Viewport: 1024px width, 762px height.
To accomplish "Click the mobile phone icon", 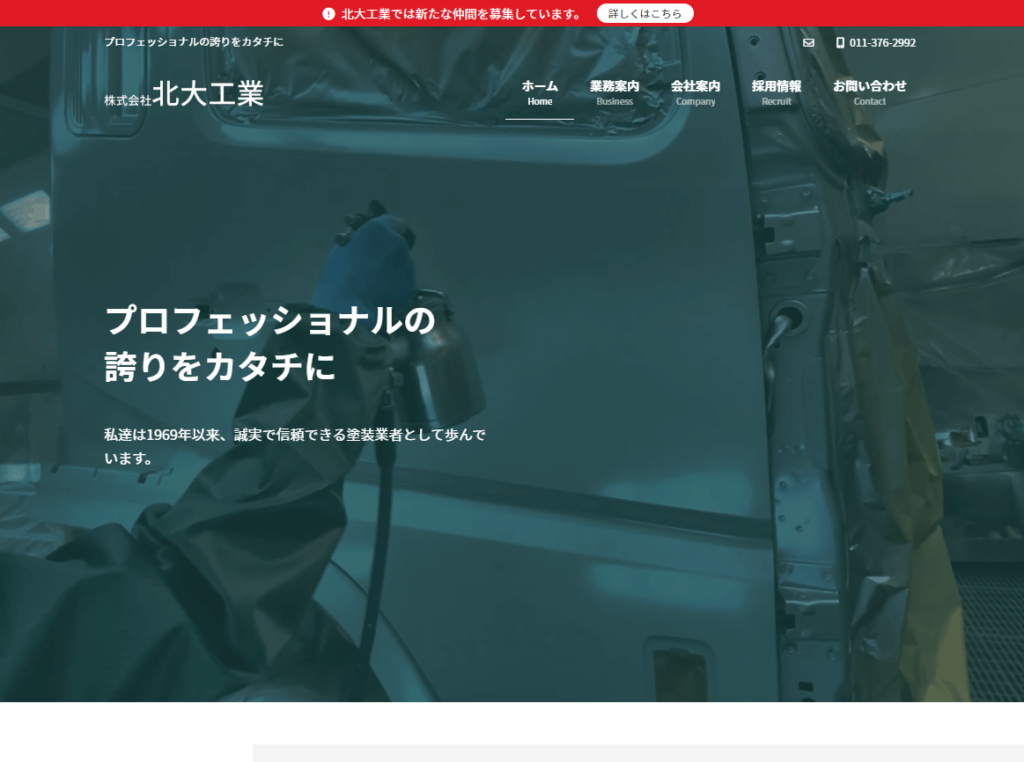I will point(840,43).
